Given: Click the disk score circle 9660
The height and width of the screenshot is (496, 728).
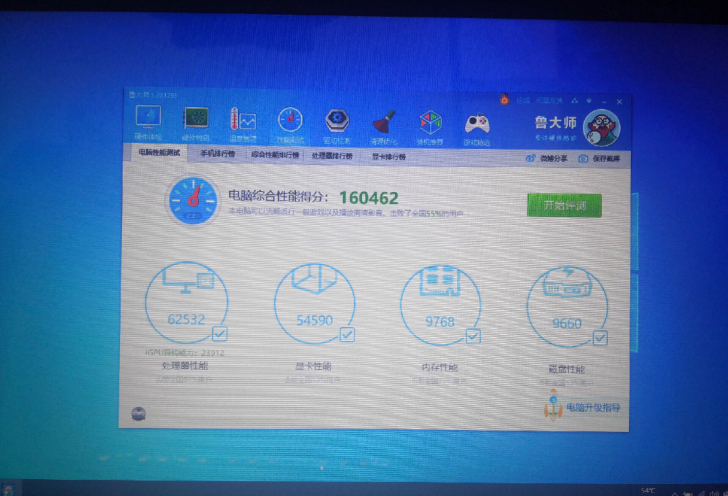Looking at the screenshot, I should [x=567, y=307].
